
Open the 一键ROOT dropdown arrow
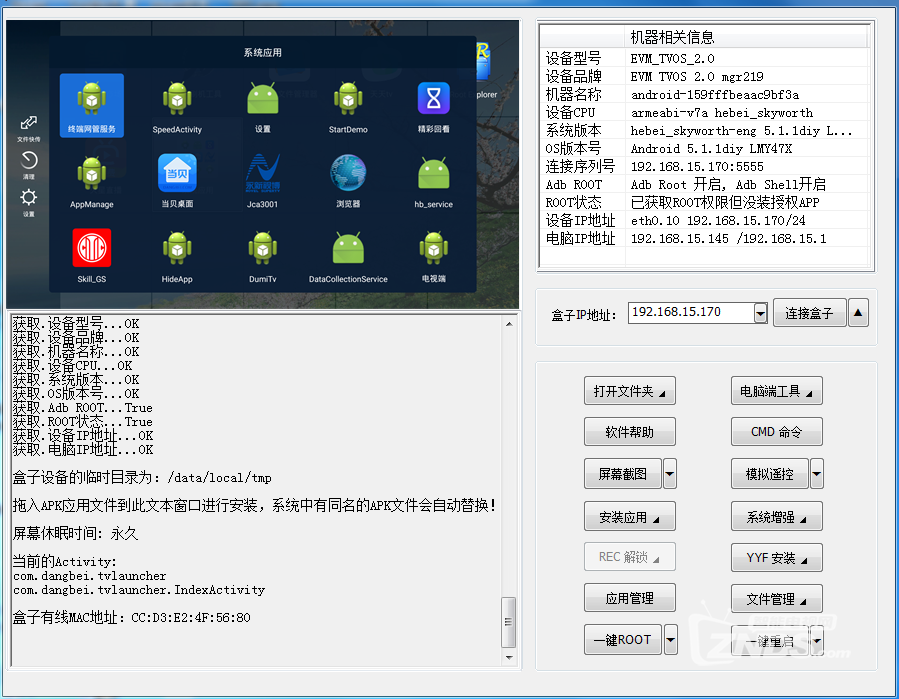tap(670, 639)
